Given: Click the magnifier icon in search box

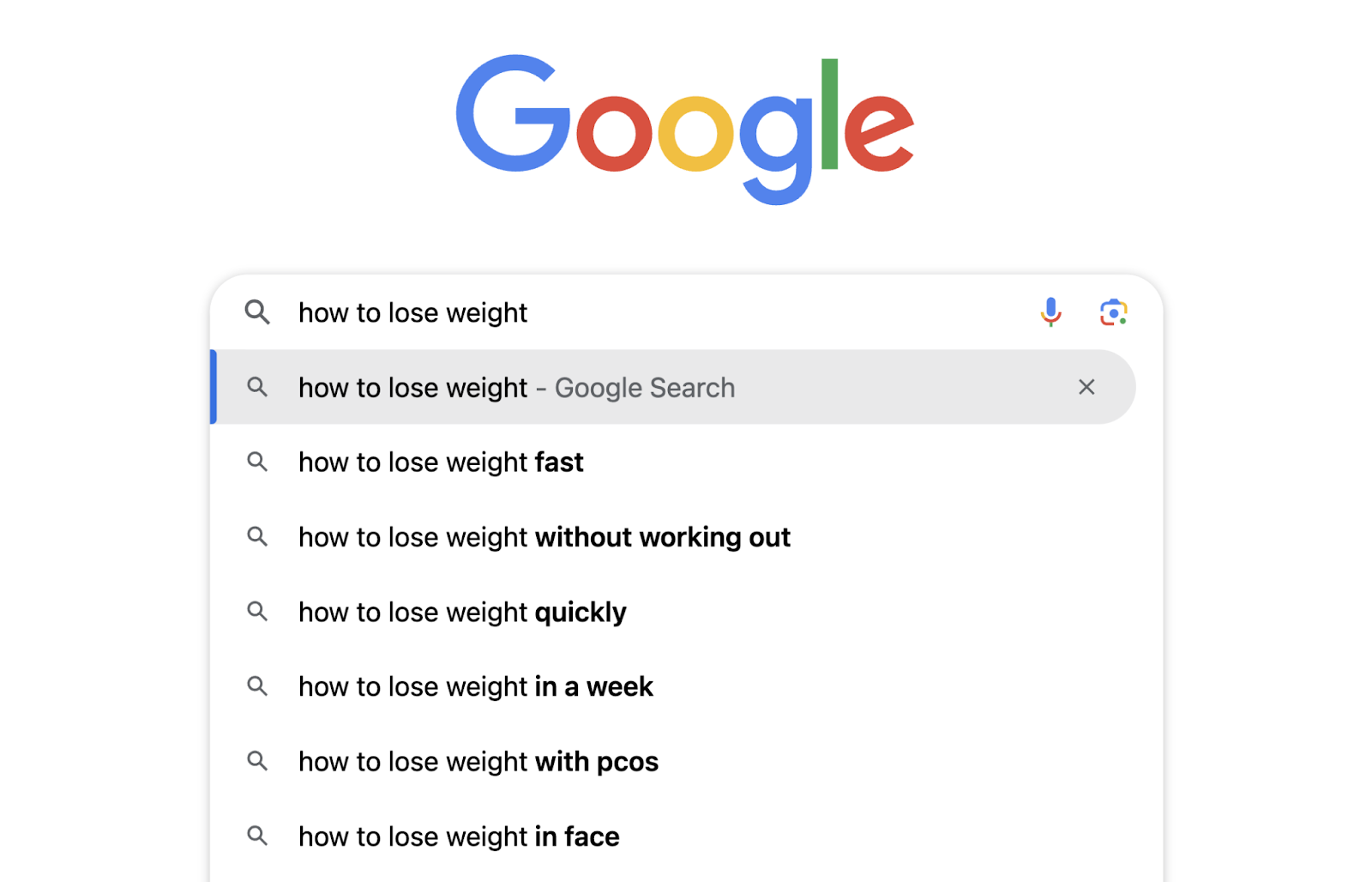Looking at the screenshot, I should (x=257, y=312).
